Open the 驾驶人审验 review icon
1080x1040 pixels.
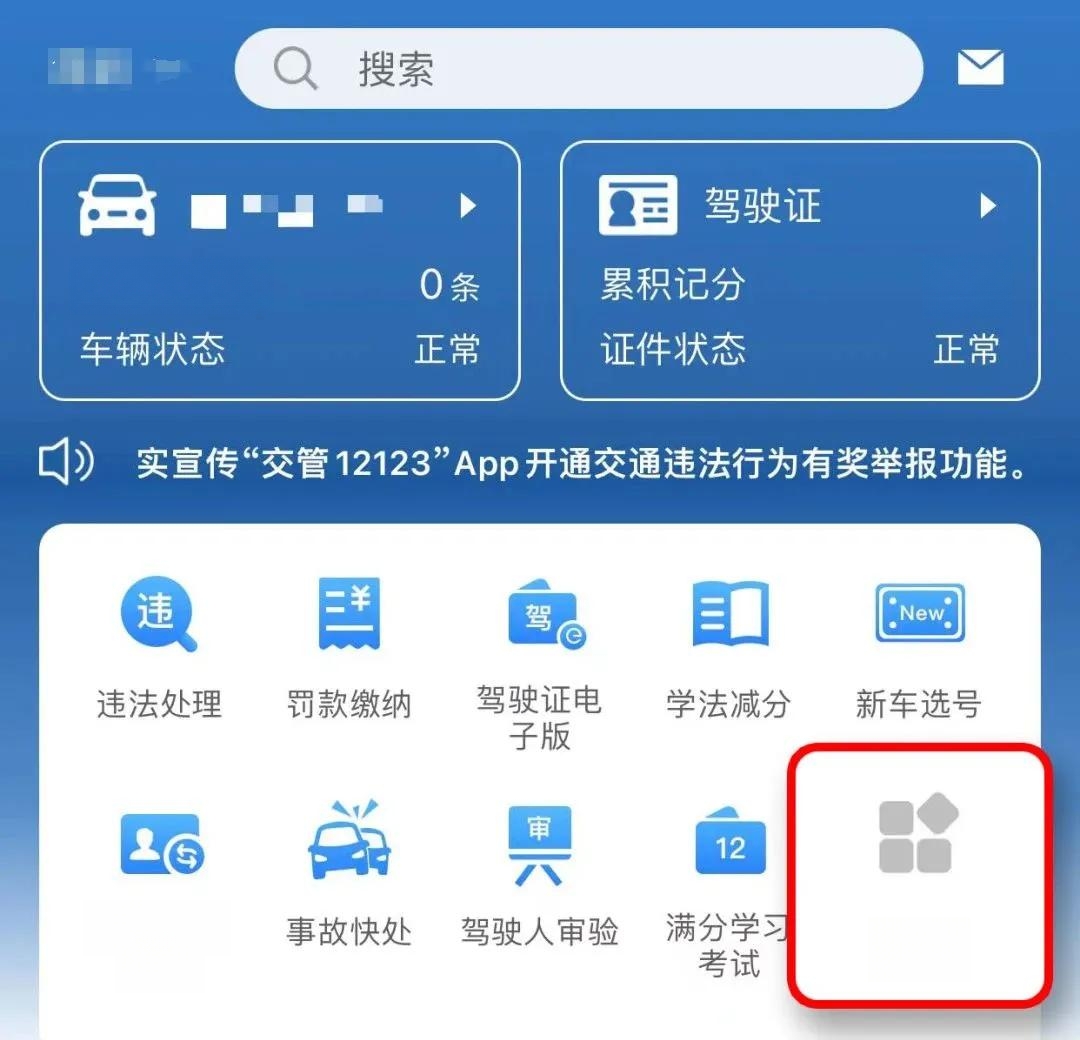coord(539,844)
